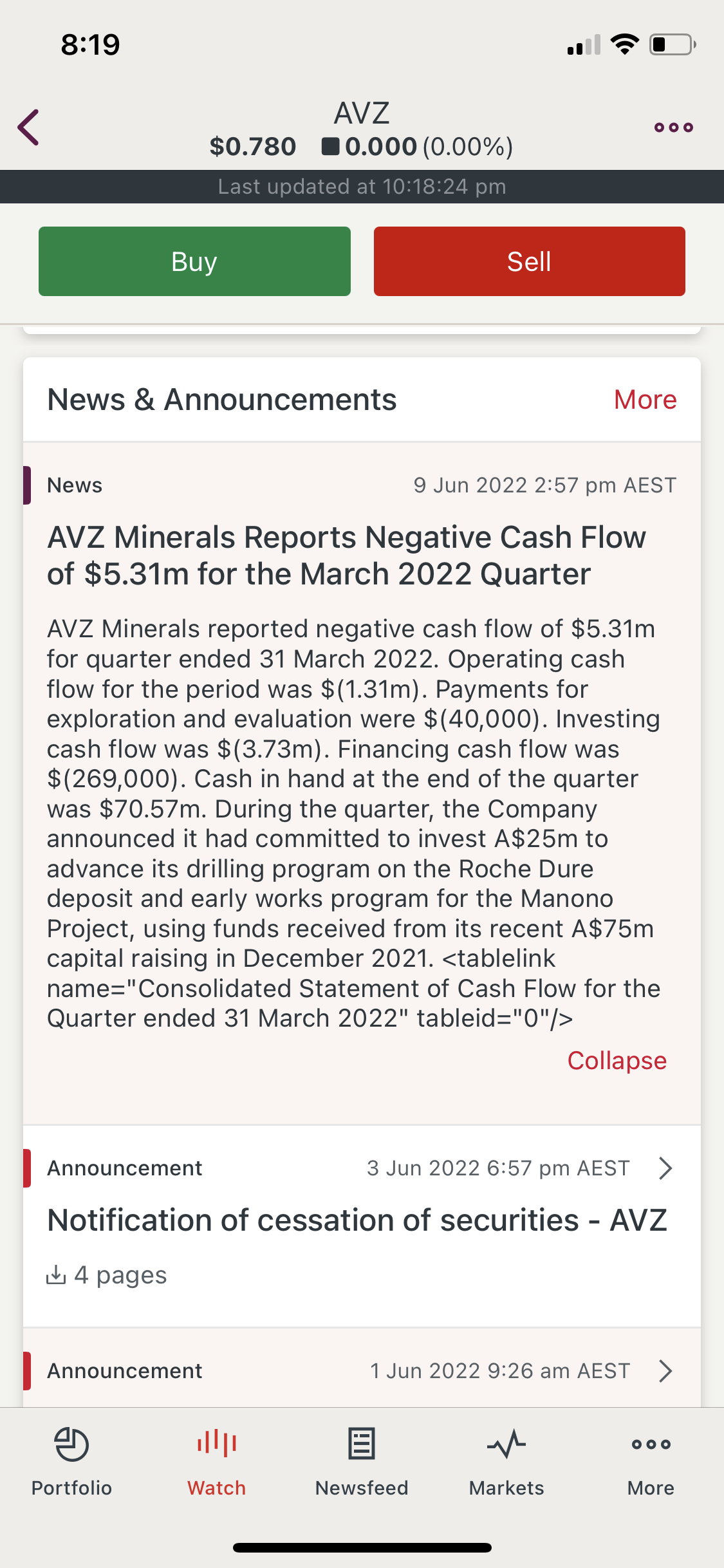Expand the 3 Jun 2022 announcement chevron
Image resolution: width=724 pixels, height=1568 pixels.
point(665,1168)
